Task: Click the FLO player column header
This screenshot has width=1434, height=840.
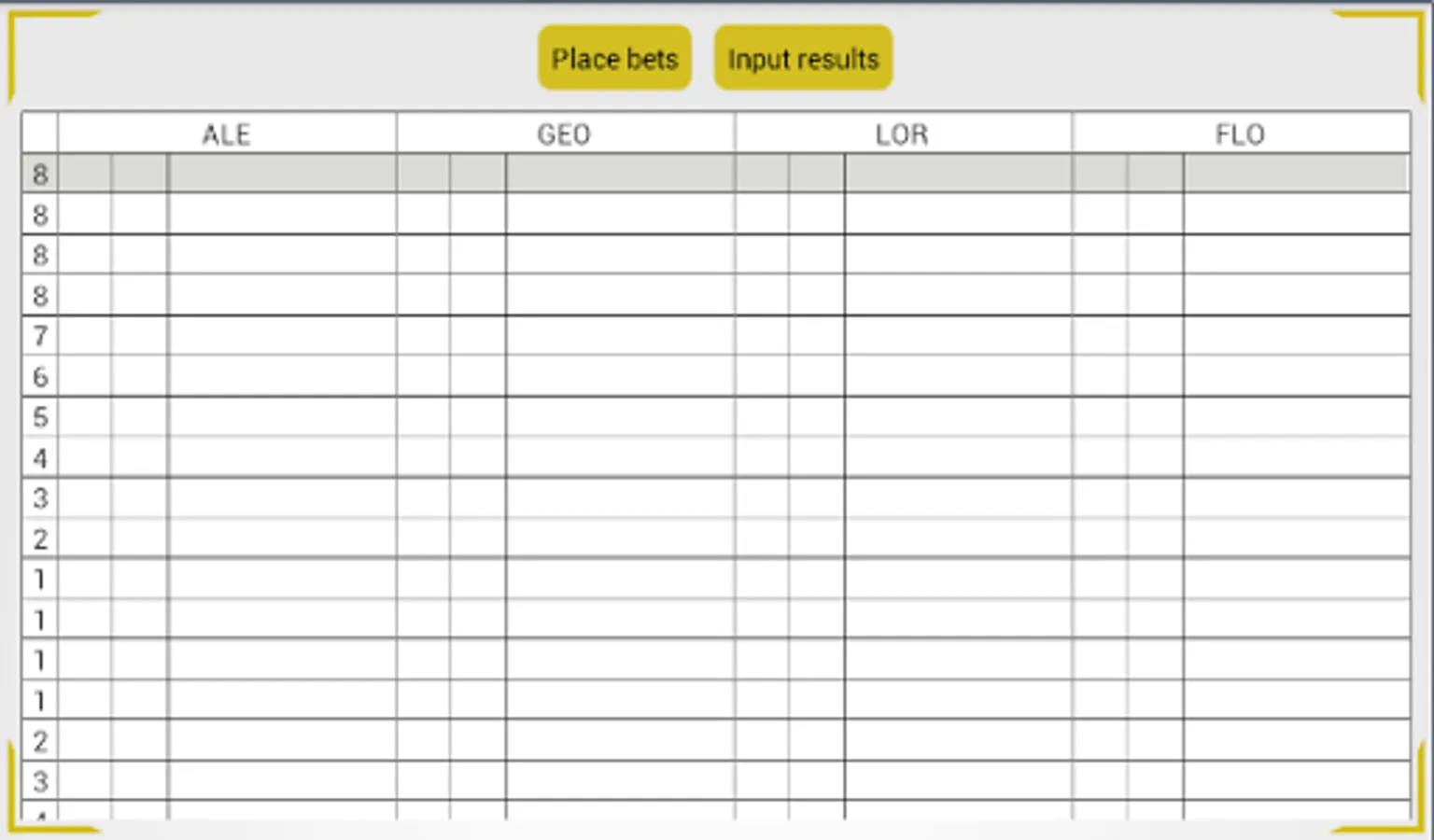Action: (1240, 134)
